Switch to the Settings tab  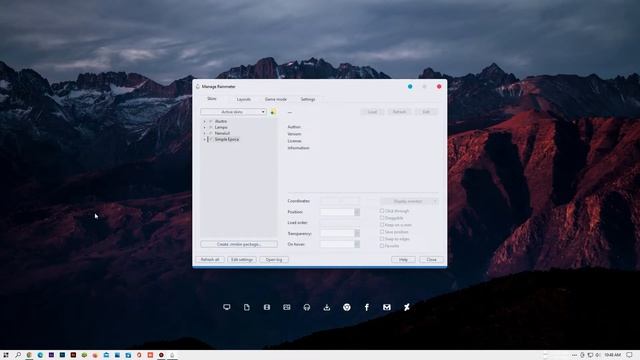tap(308, 99)
